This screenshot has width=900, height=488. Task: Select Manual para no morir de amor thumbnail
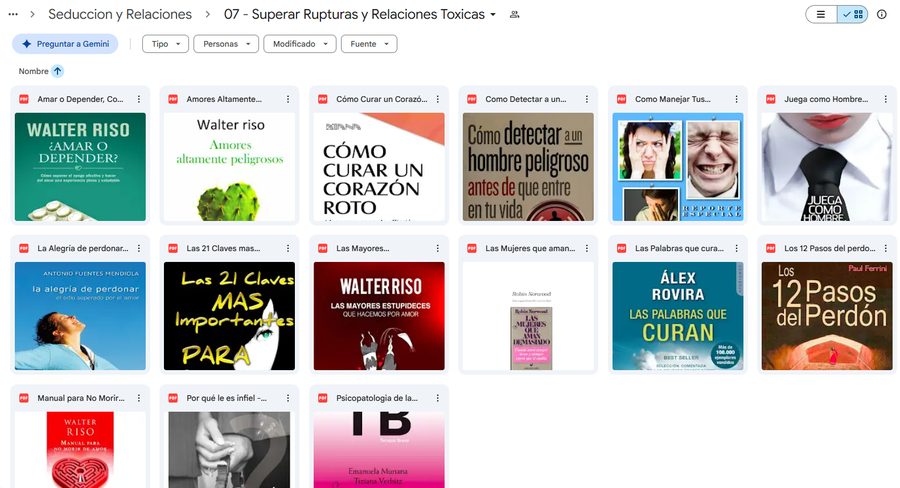pyautogui.click(x=80, y=450)
